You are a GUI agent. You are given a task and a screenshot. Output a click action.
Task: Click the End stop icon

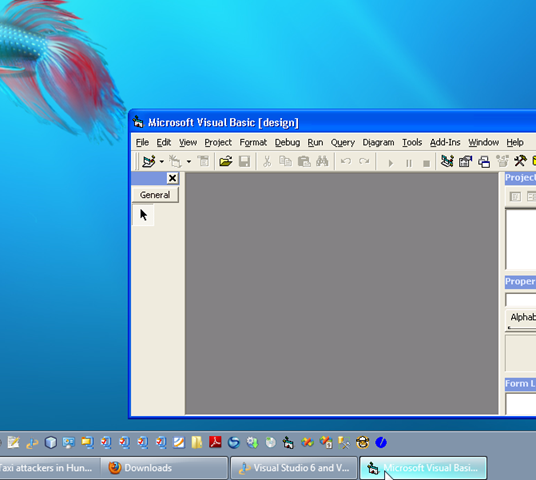point(426,163)
